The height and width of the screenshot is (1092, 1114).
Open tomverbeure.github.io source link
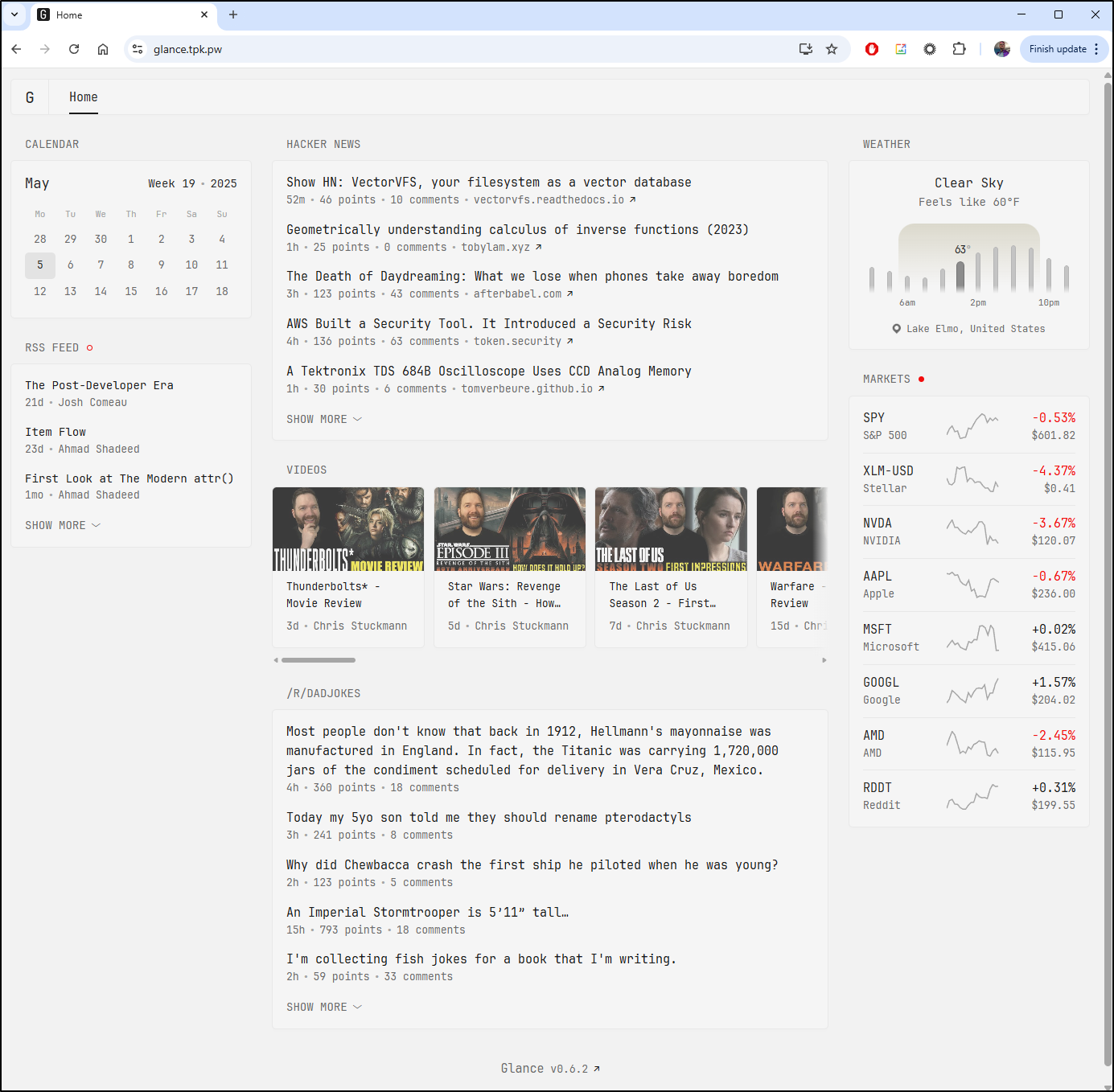[532, 389]
